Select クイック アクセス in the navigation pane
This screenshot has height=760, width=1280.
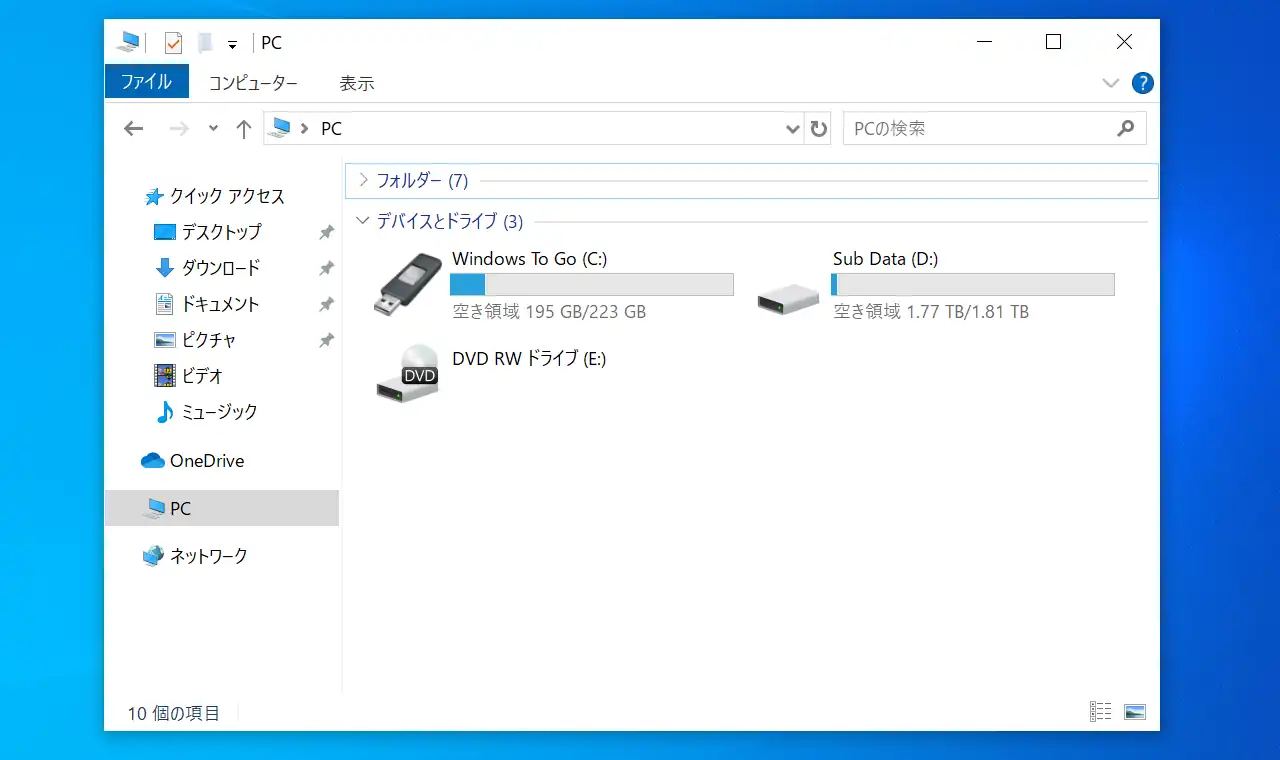click(227, 196)
